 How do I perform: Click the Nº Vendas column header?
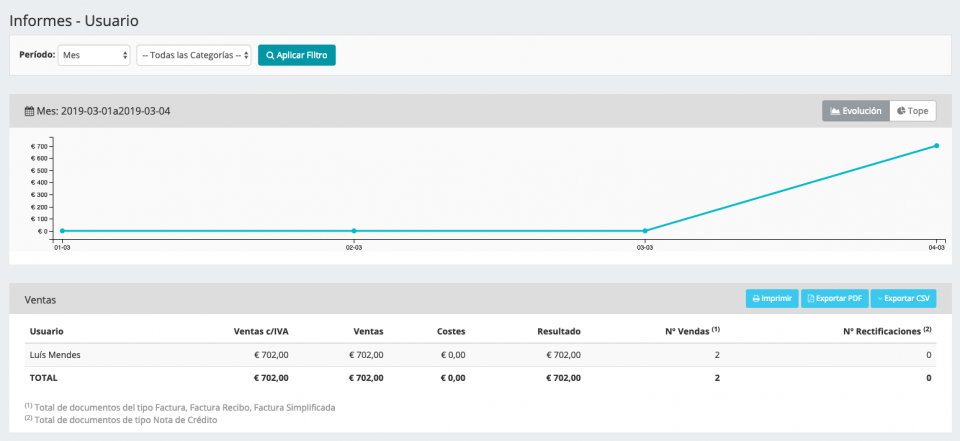693,331
